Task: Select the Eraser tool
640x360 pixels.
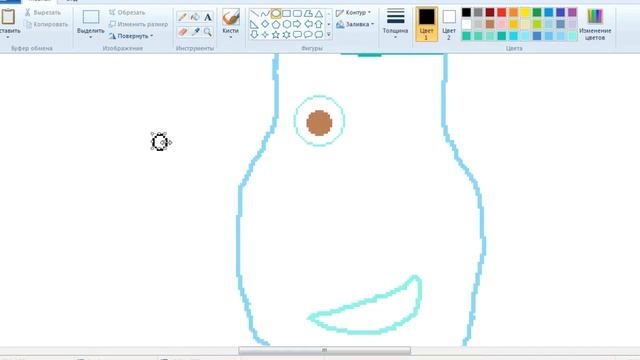Action: pos(183,32)
